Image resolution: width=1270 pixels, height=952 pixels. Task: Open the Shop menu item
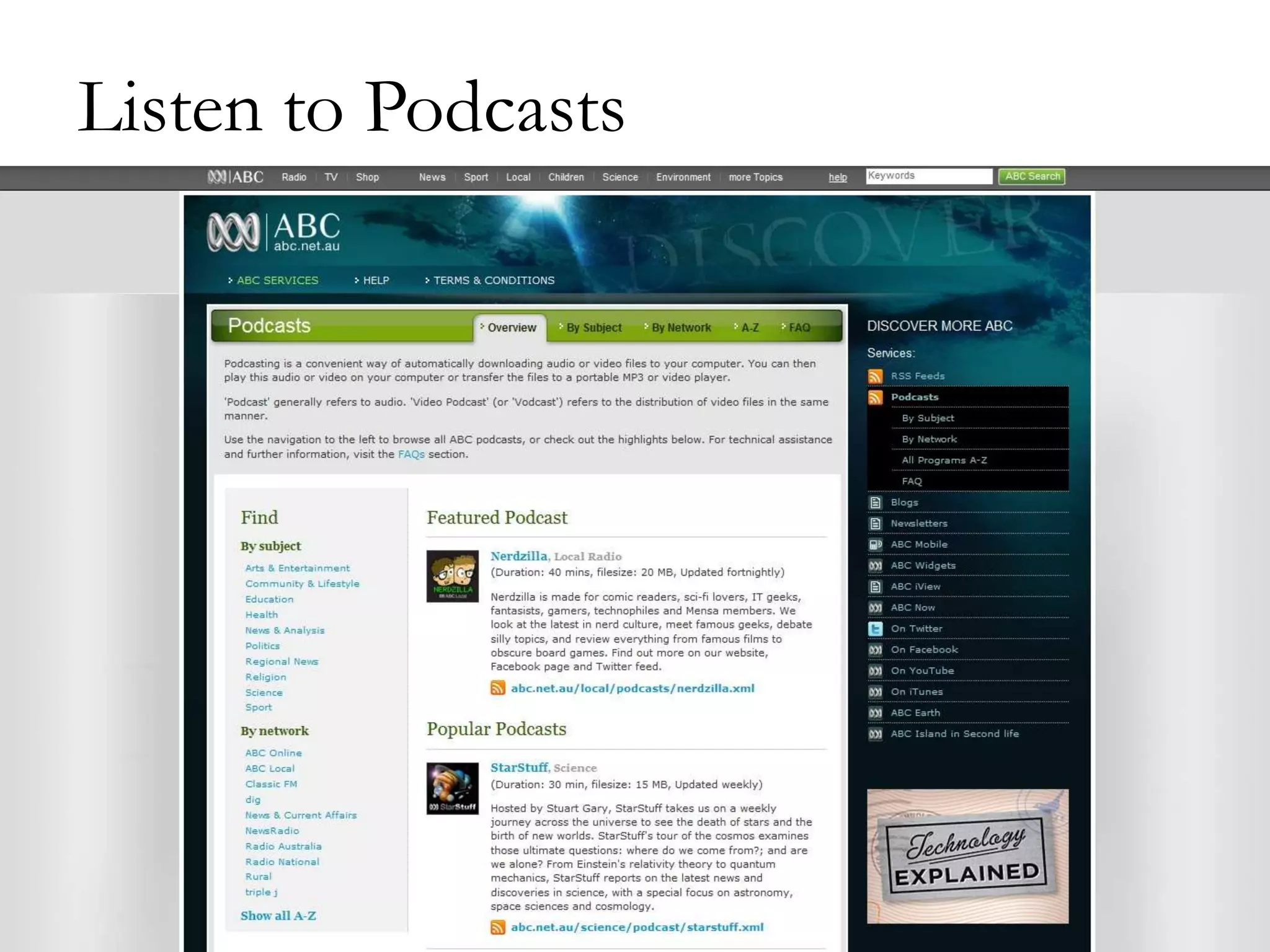coord(367,177)
